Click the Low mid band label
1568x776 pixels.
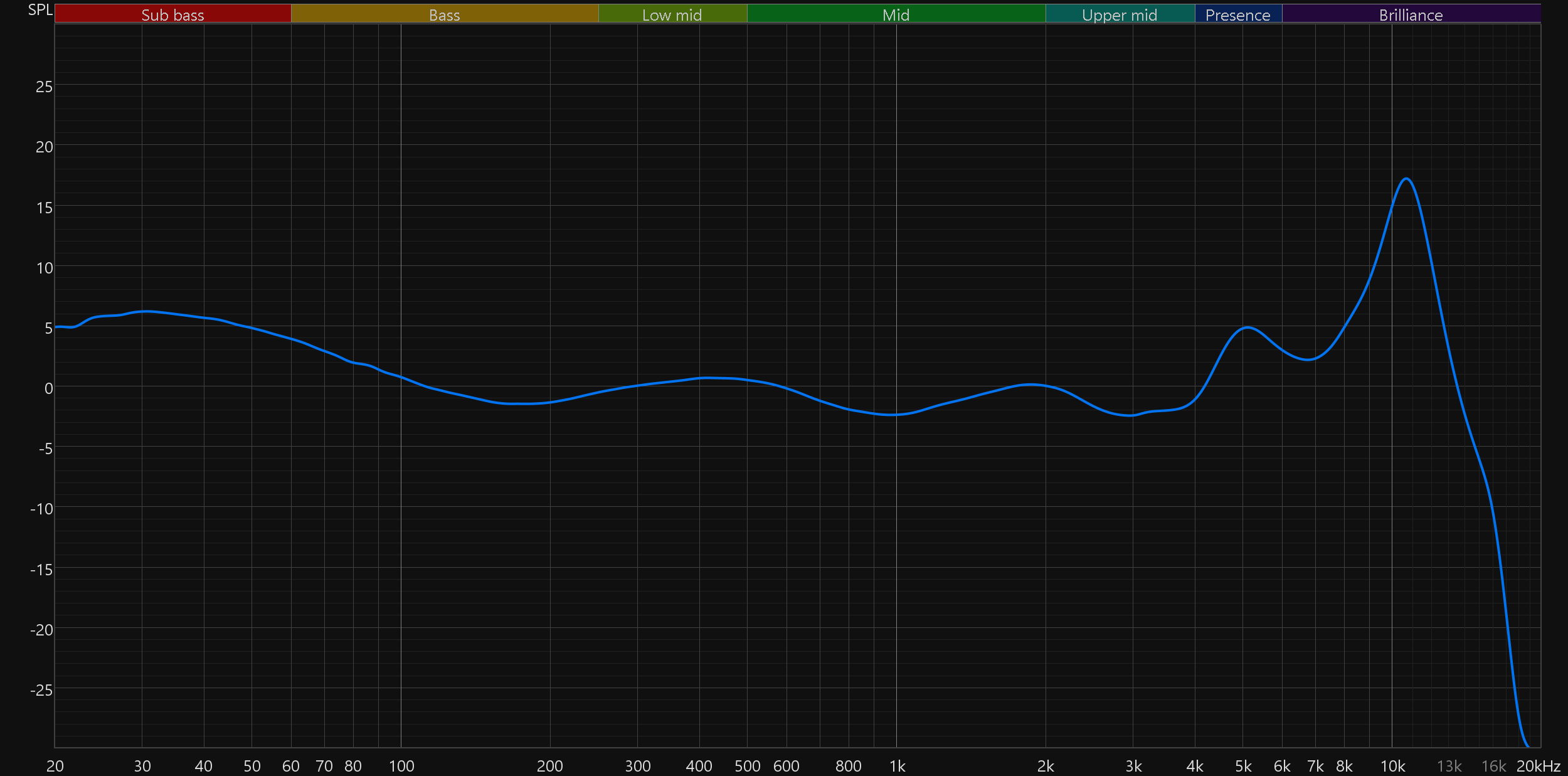(672, 14)
